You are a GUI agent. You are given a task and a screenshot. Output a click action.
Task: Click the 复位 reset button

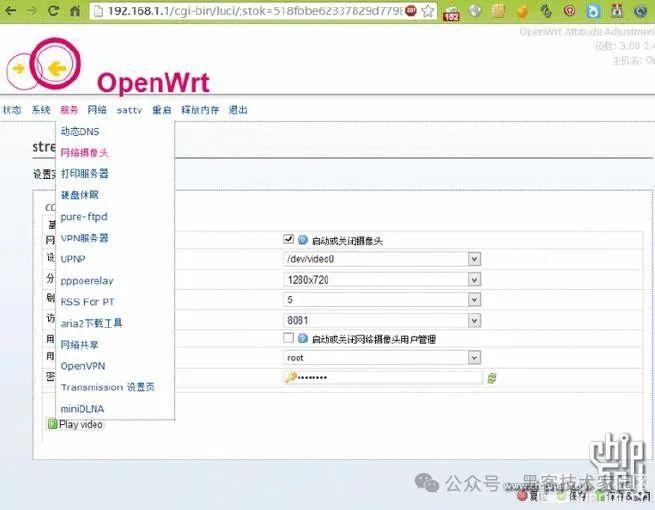tap(532, 496)
